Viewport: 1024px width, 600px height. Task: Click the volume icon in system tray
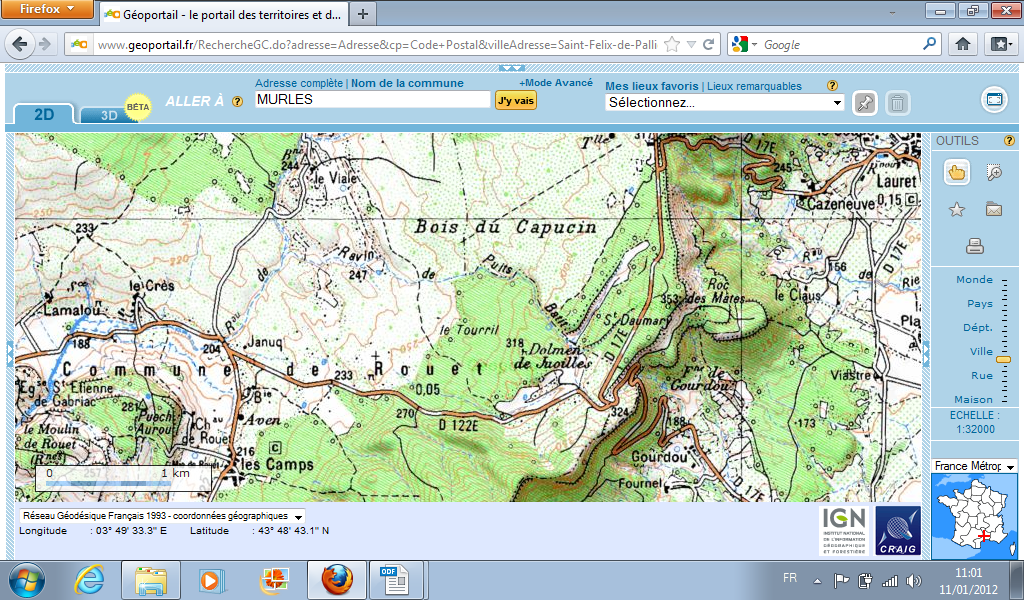point(914,580)
